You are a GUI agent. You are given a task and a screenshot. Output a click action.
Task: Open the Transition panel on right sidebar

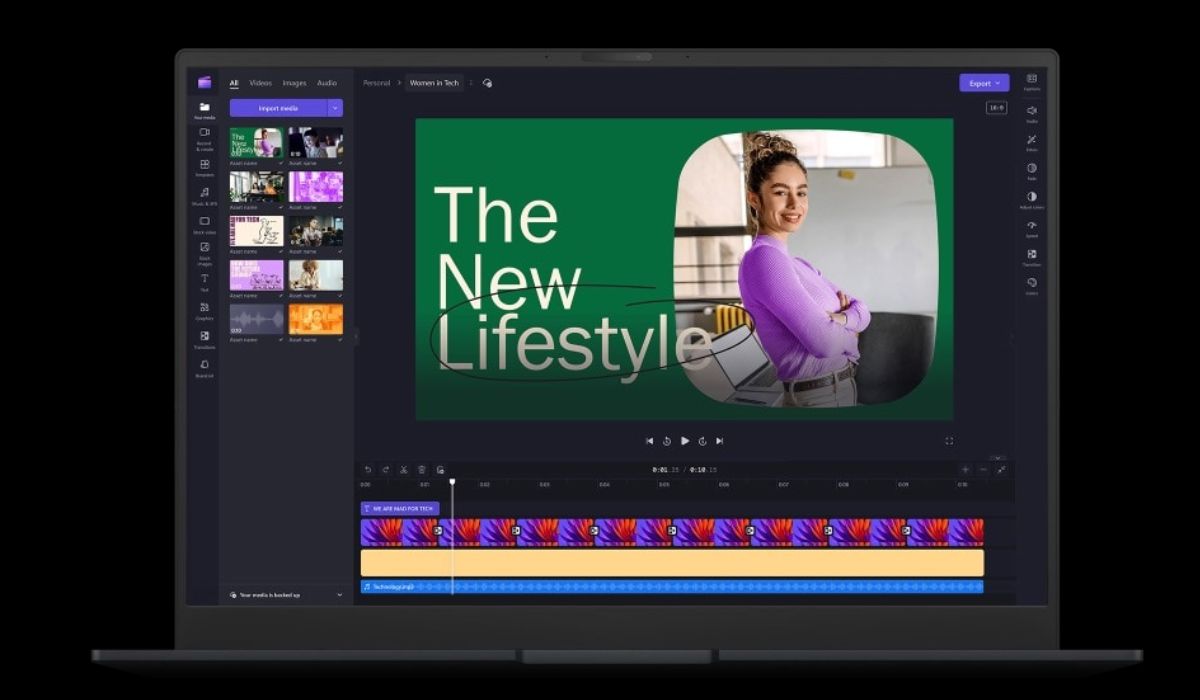pyautogui.click(x=1031, y=257)
